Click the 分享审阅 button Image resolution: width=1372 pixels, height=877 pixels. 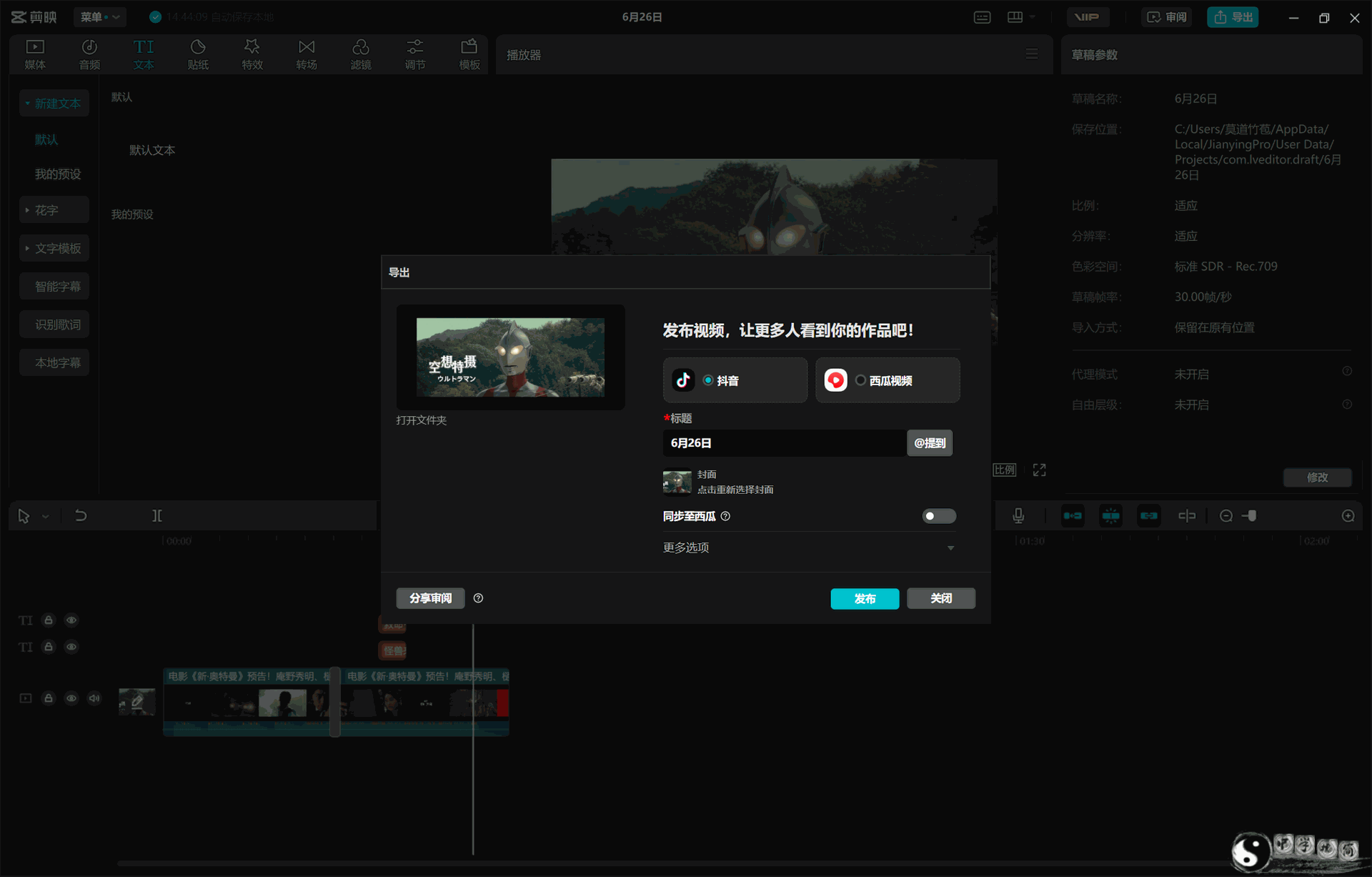431,598
